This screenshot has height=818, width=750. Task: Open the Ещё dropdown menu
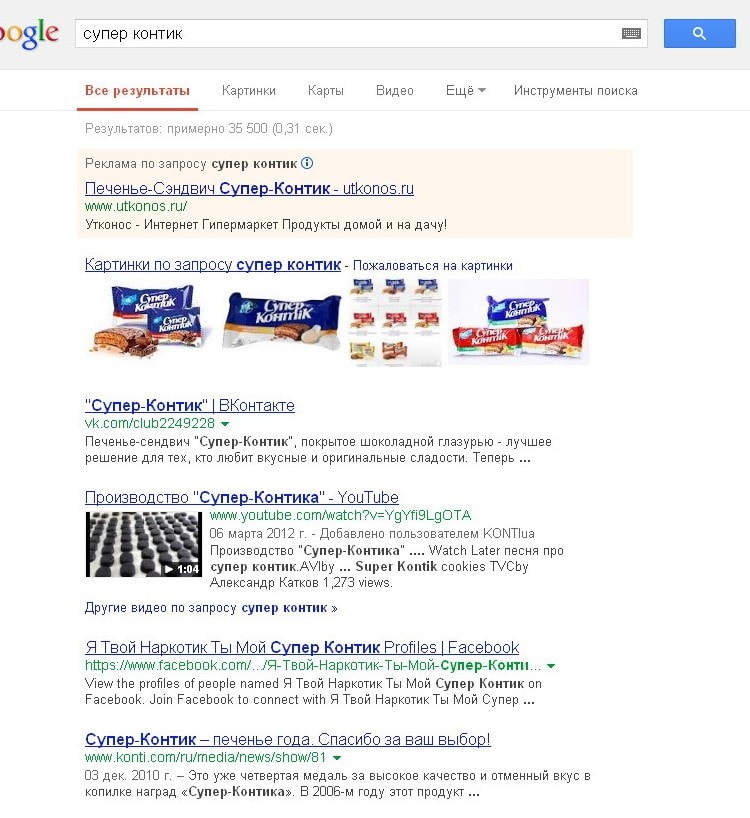tap(465, 90)
